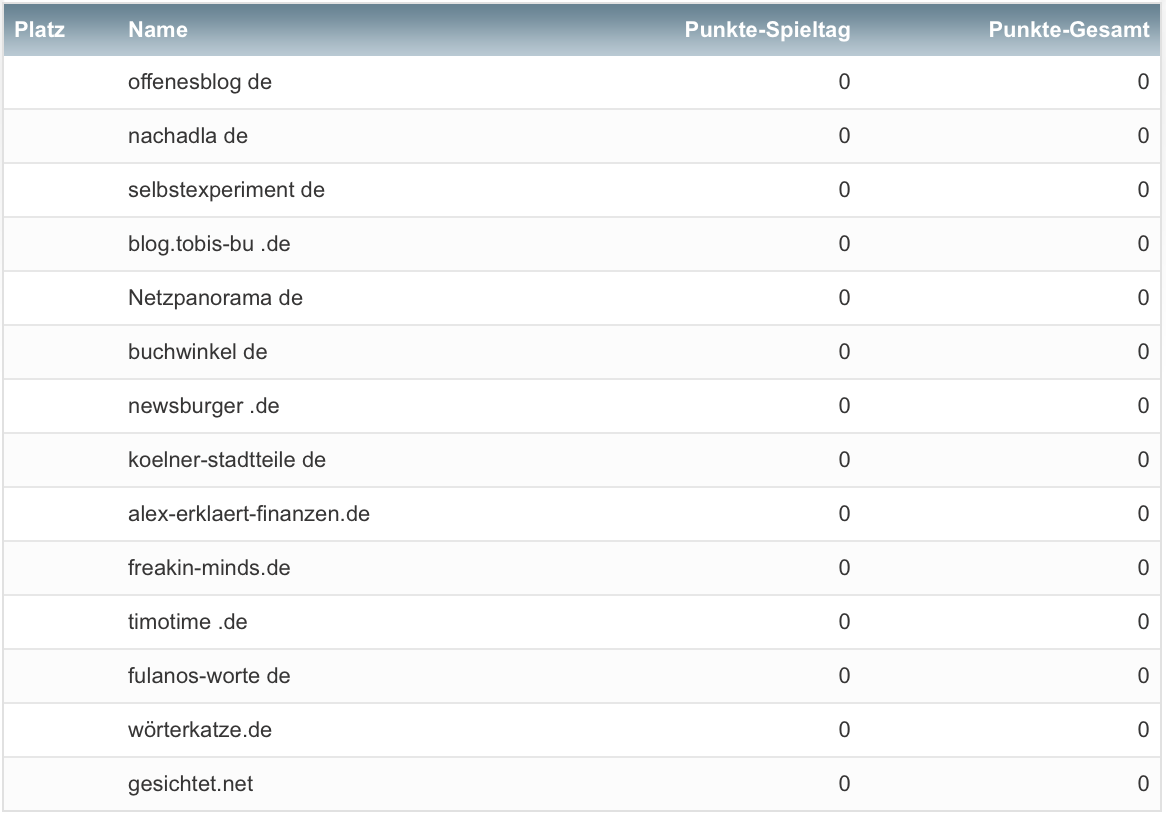Click the Punkte-Gesamt column header
Screen dimensions: 1166x816
tap(1068, 30)
